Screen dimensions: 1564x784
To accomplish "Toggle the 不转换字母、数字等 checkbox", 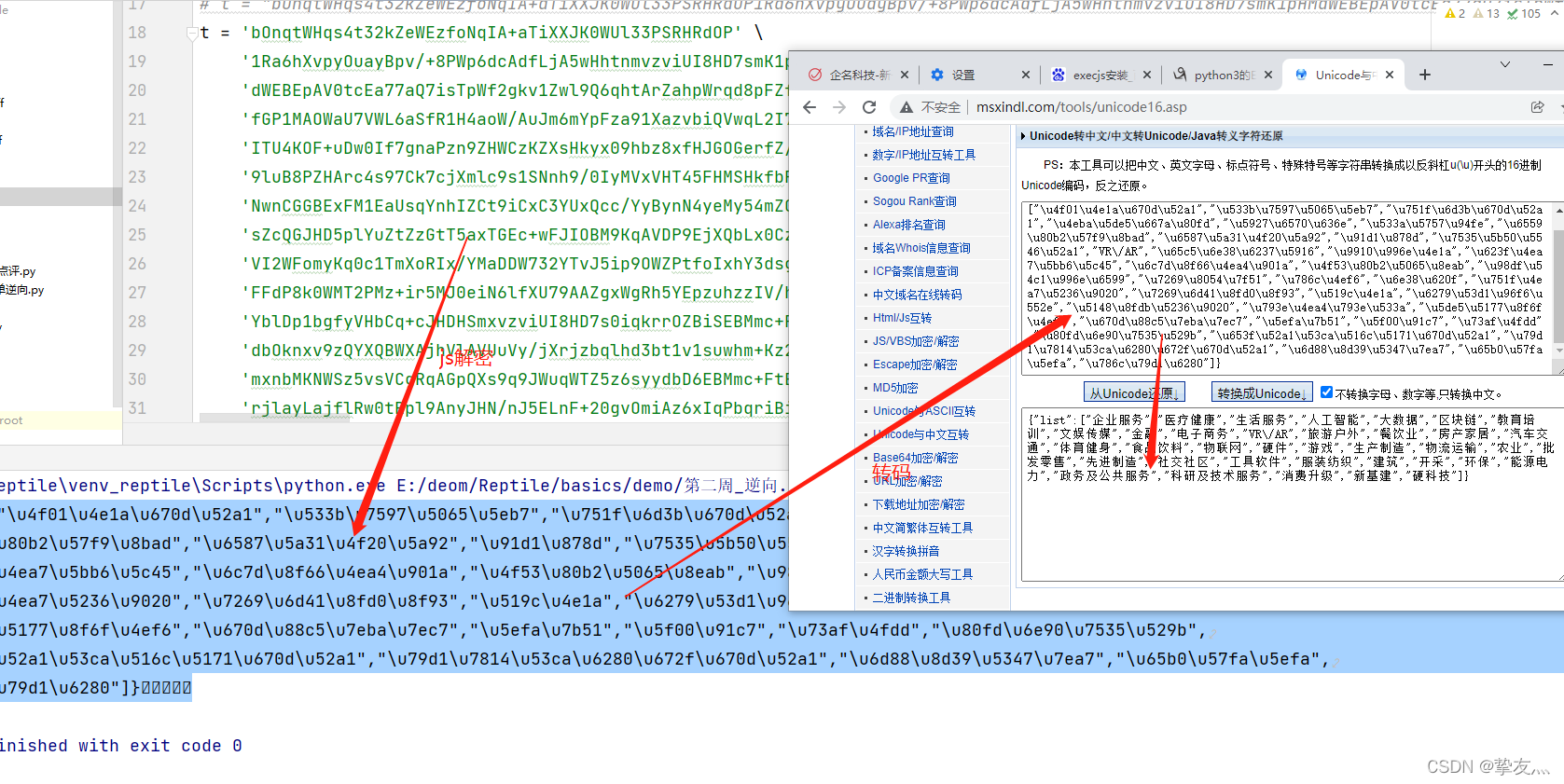I will (x=1326, y=392).
